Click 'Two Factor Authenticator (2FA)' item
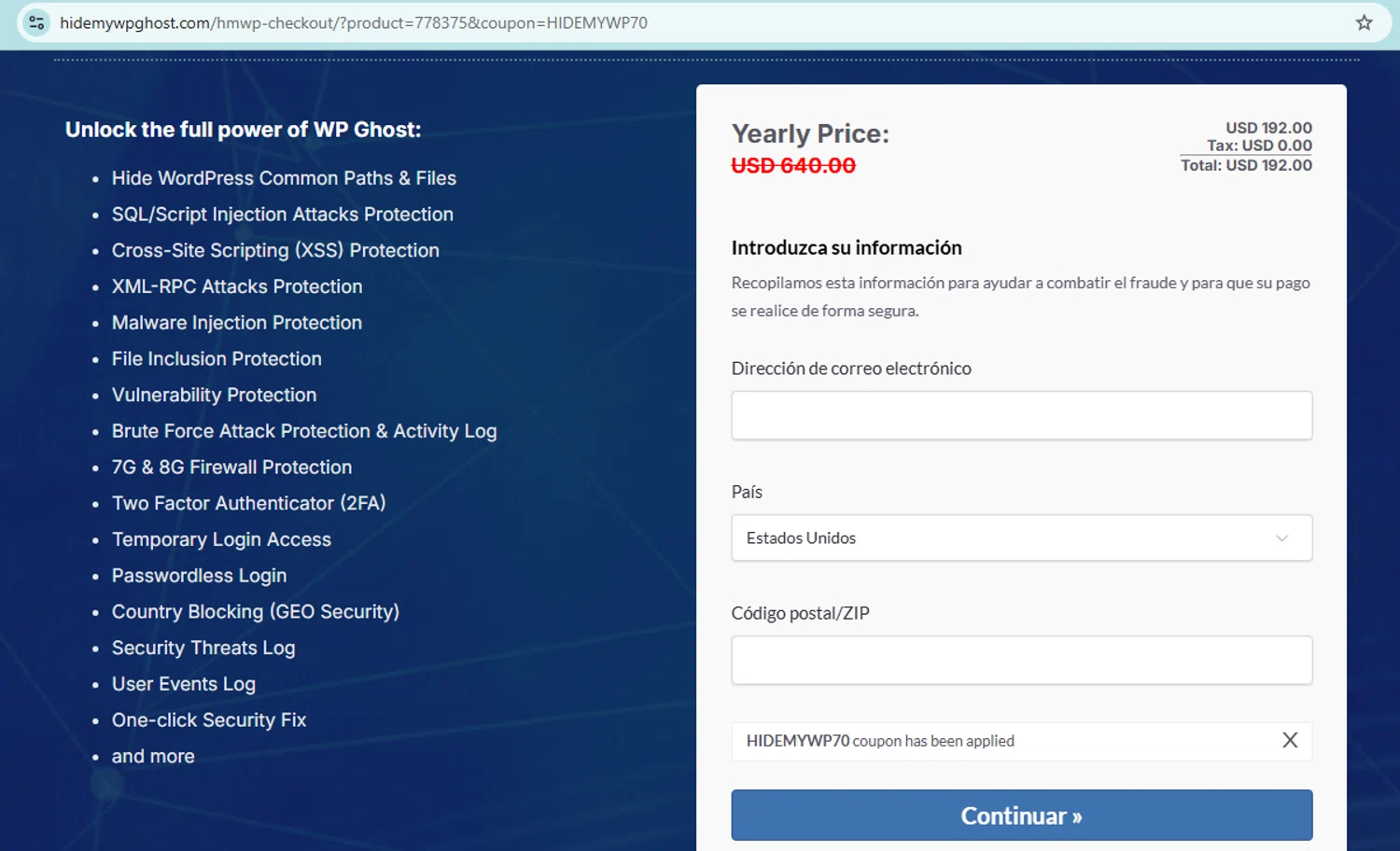 coord(248,503)
